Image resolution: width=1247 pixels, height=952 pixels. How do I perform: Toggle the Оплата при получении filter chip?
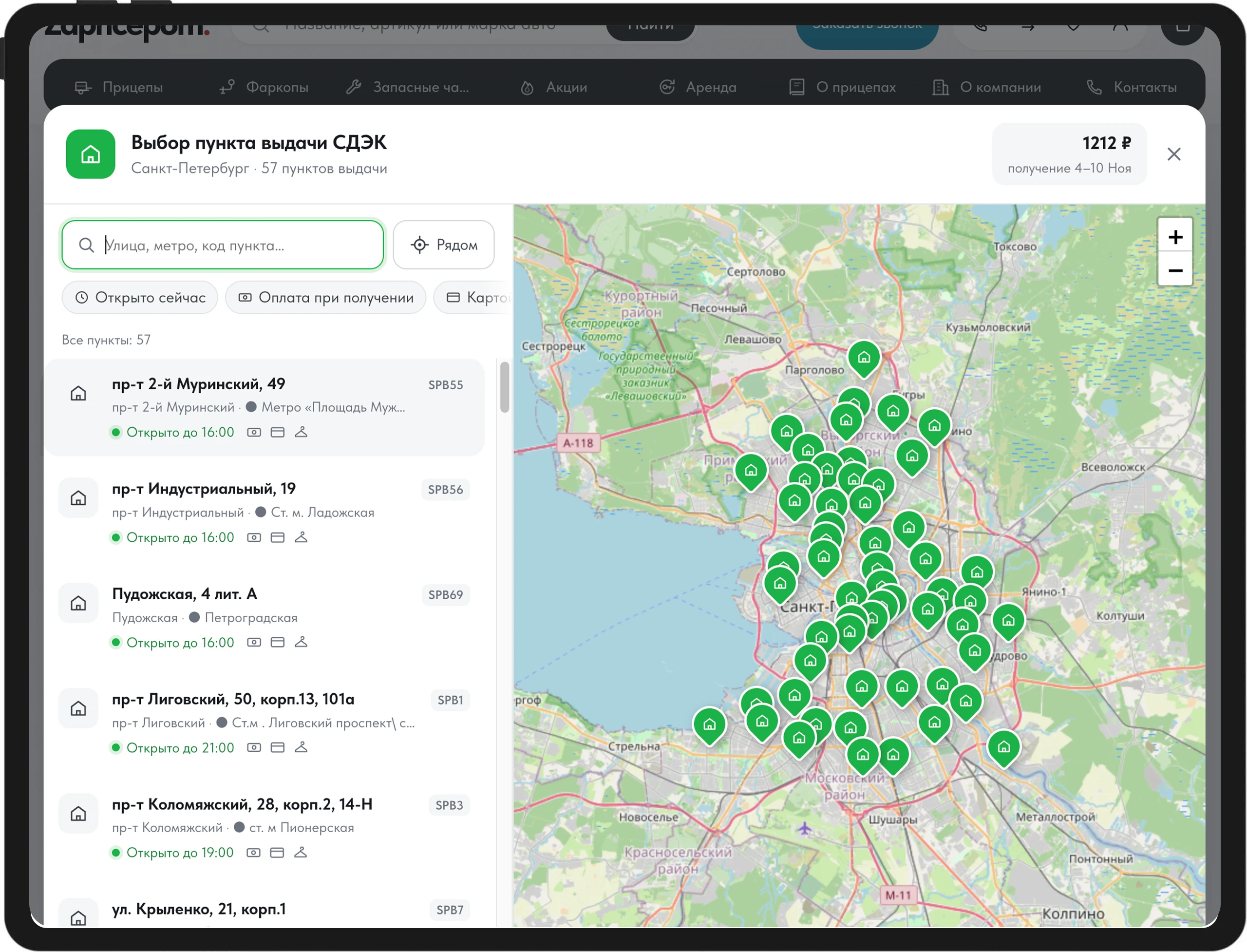click(x=326, y=298)
